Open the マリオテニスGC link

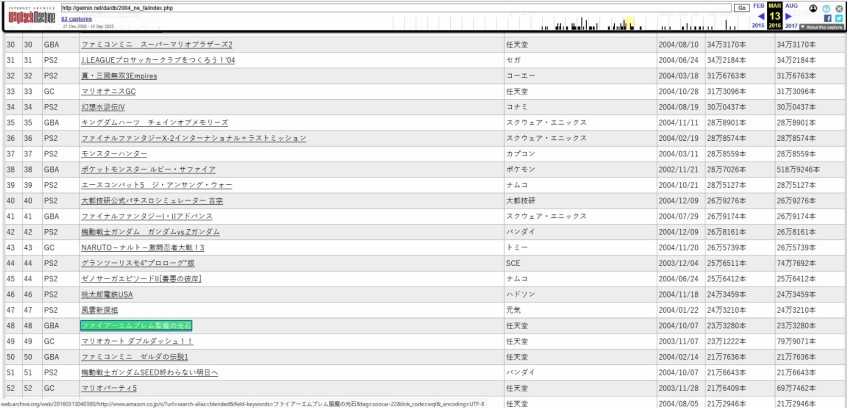[x=108, y=91]
